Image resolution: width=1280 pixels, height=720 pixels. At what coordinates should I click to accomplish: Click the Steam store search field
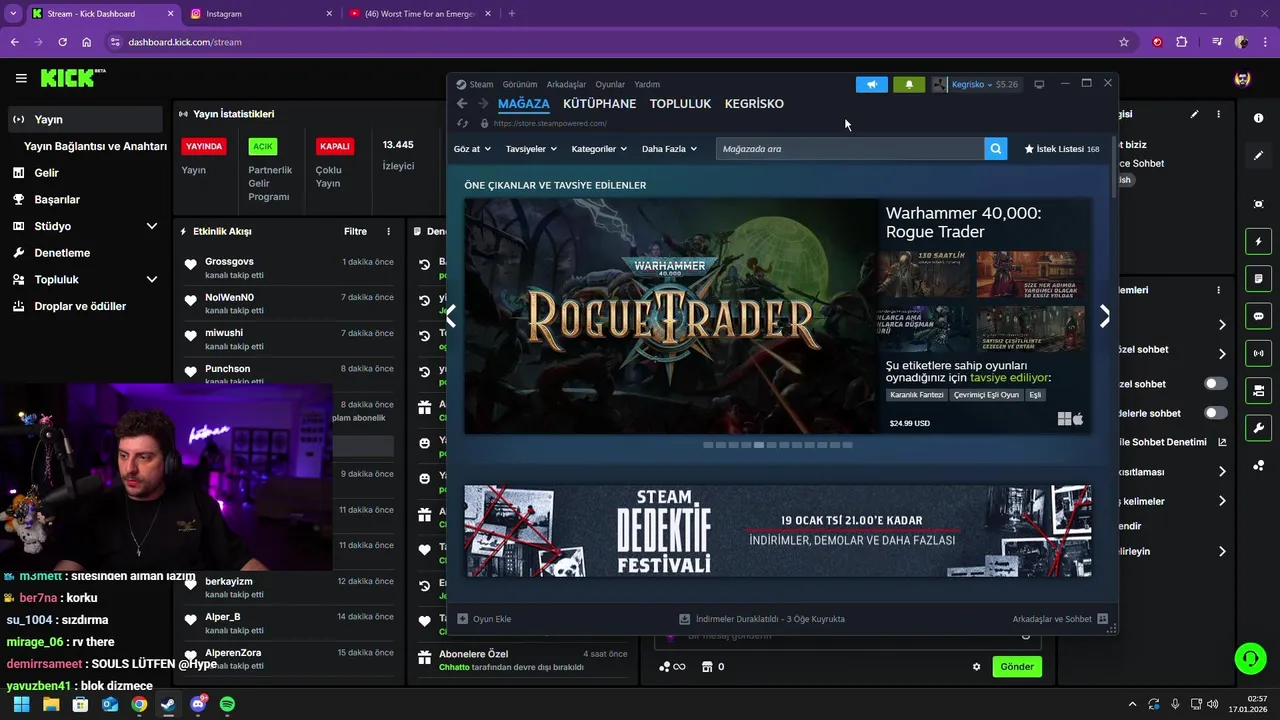coord(850,149)
